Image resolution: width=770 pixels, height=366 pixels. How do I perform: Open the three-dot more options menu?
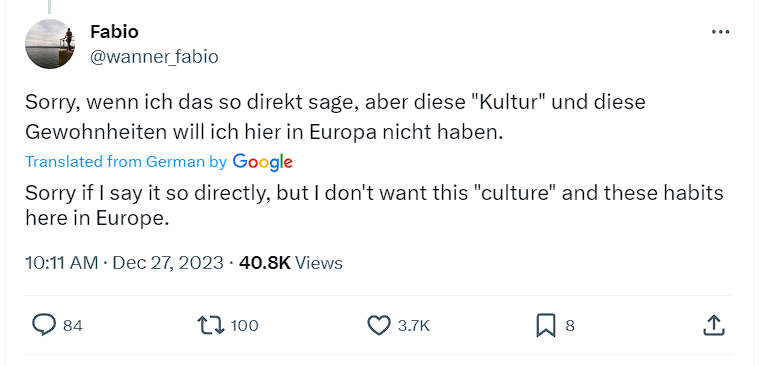click(720, 32)
